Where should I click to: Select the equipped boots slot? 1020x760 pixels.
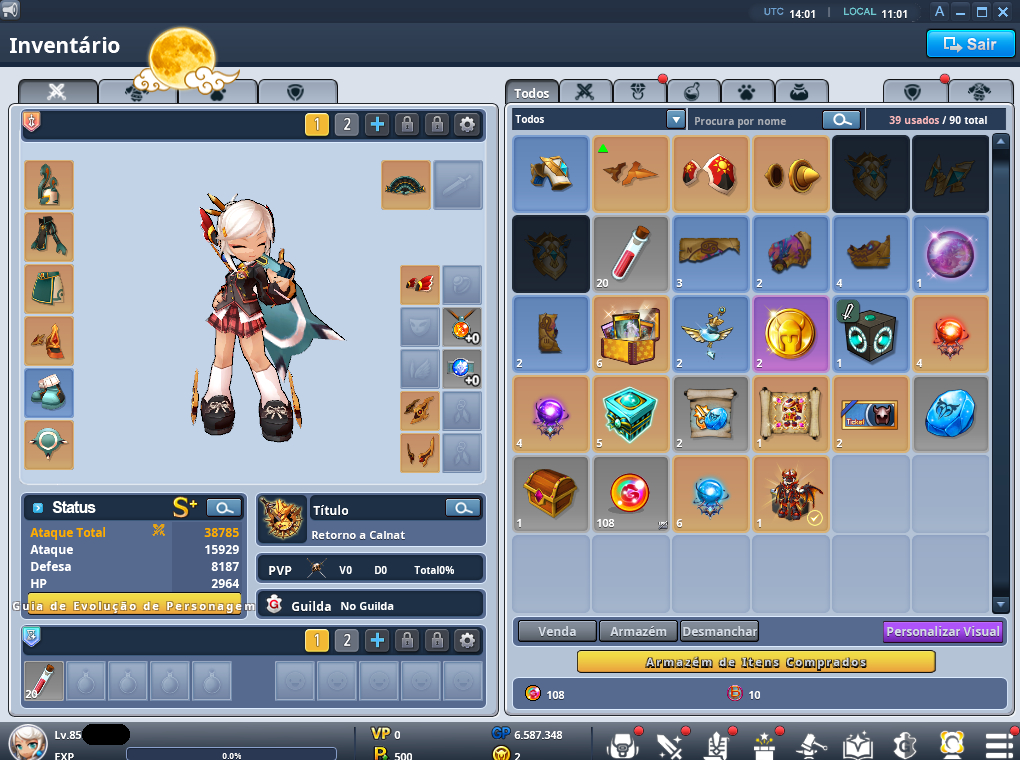click(x=49, y=393)
